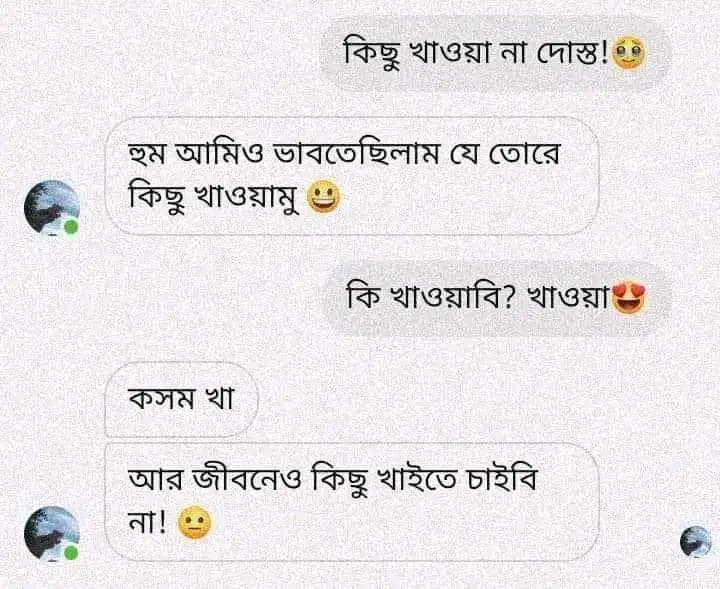
Task: Click the word দোস্ত! in top message
Action: point(573,54)
